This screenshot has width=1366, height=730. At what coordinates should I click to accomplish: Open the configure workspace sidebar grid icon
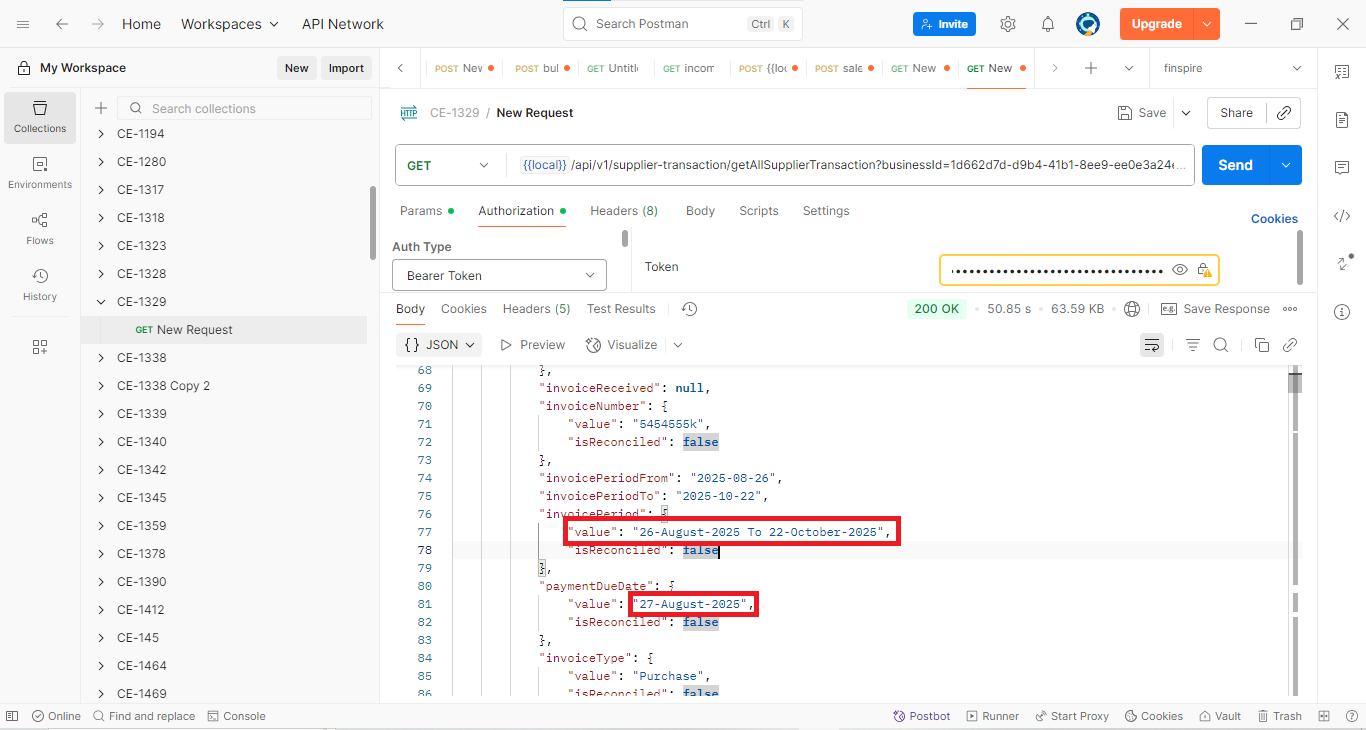click(x=40, y=347)
